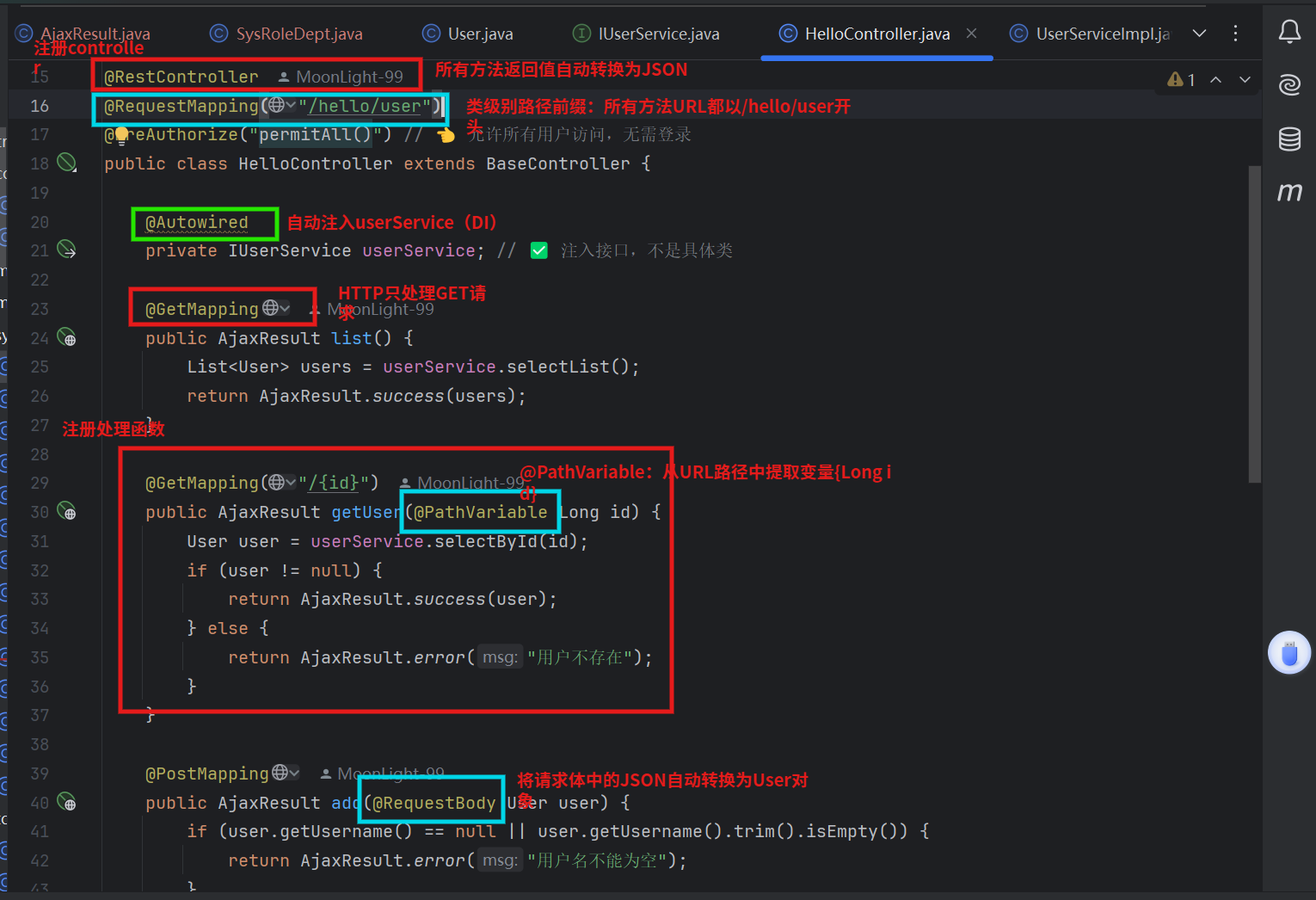Click author hint MoonLight-99 beside @RestController
This screenshot has height=900, width=1316.
pyautogui.click(x=341, y=77)
